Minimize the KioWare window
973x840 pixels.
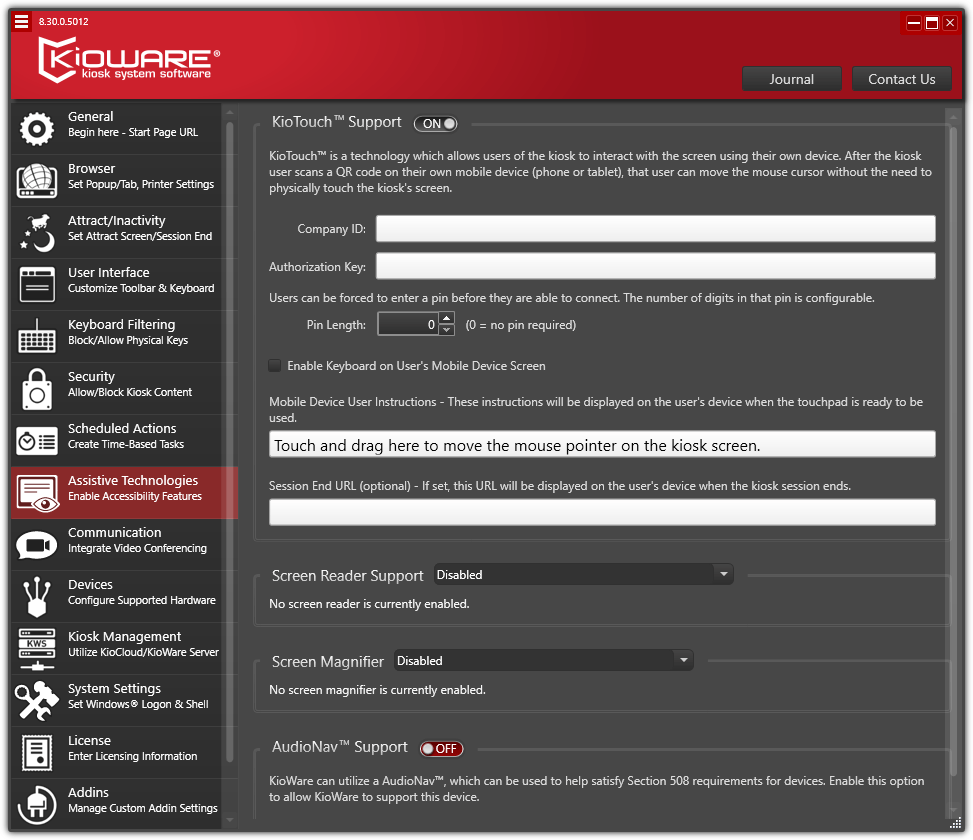click(913, 23)
